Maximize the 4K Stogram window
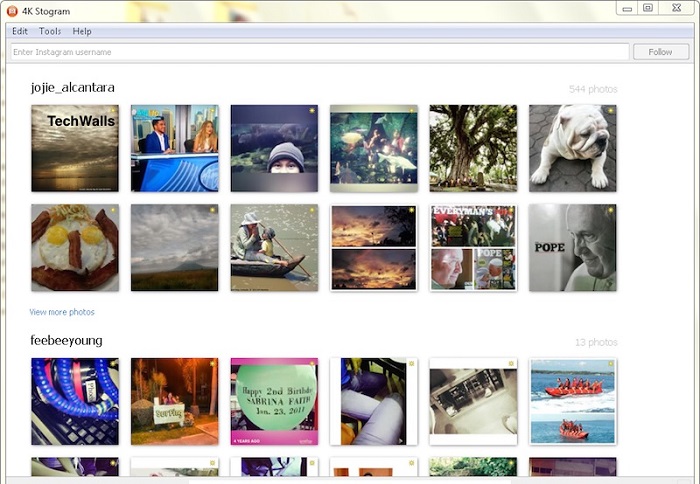This screenshot has height=484, width=700. click(648, 8)
